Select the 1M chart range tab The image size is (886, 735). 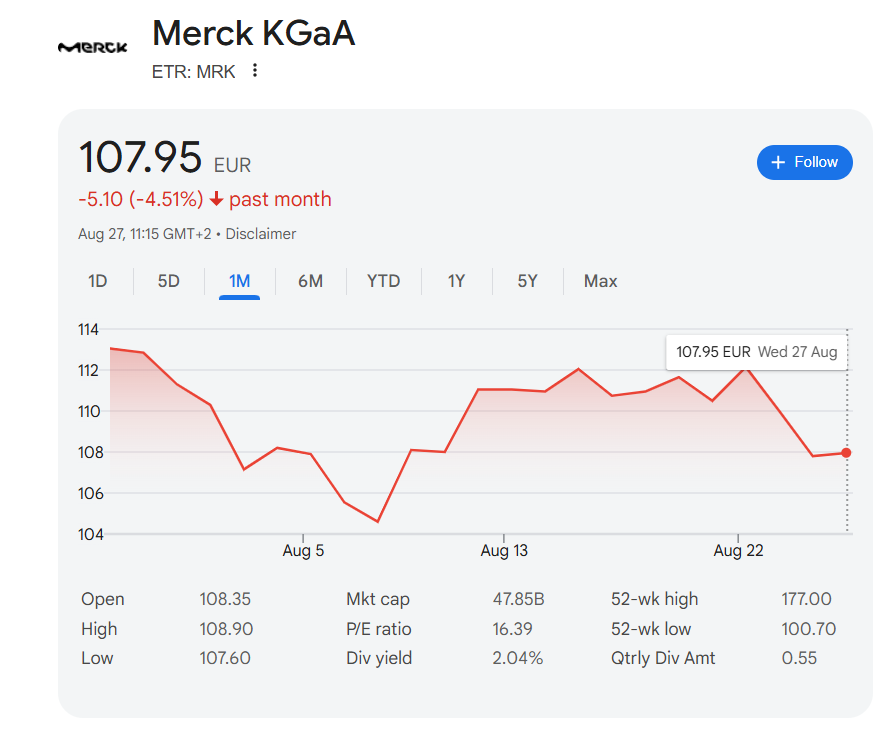pyautogui.click(x=240, y=281)
